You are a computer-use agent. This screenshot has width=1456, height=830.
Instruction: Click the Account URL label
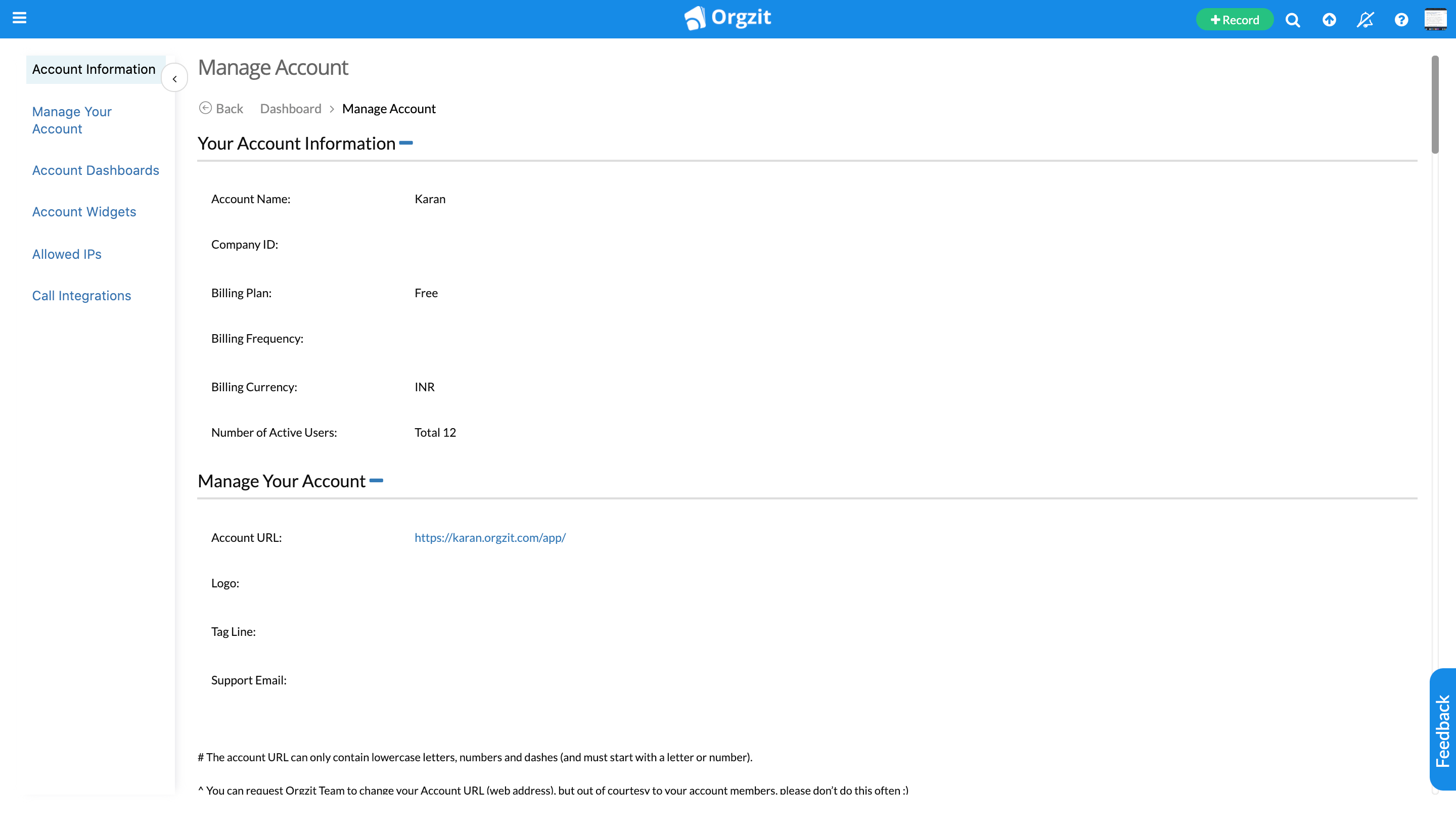click(246, 537)
